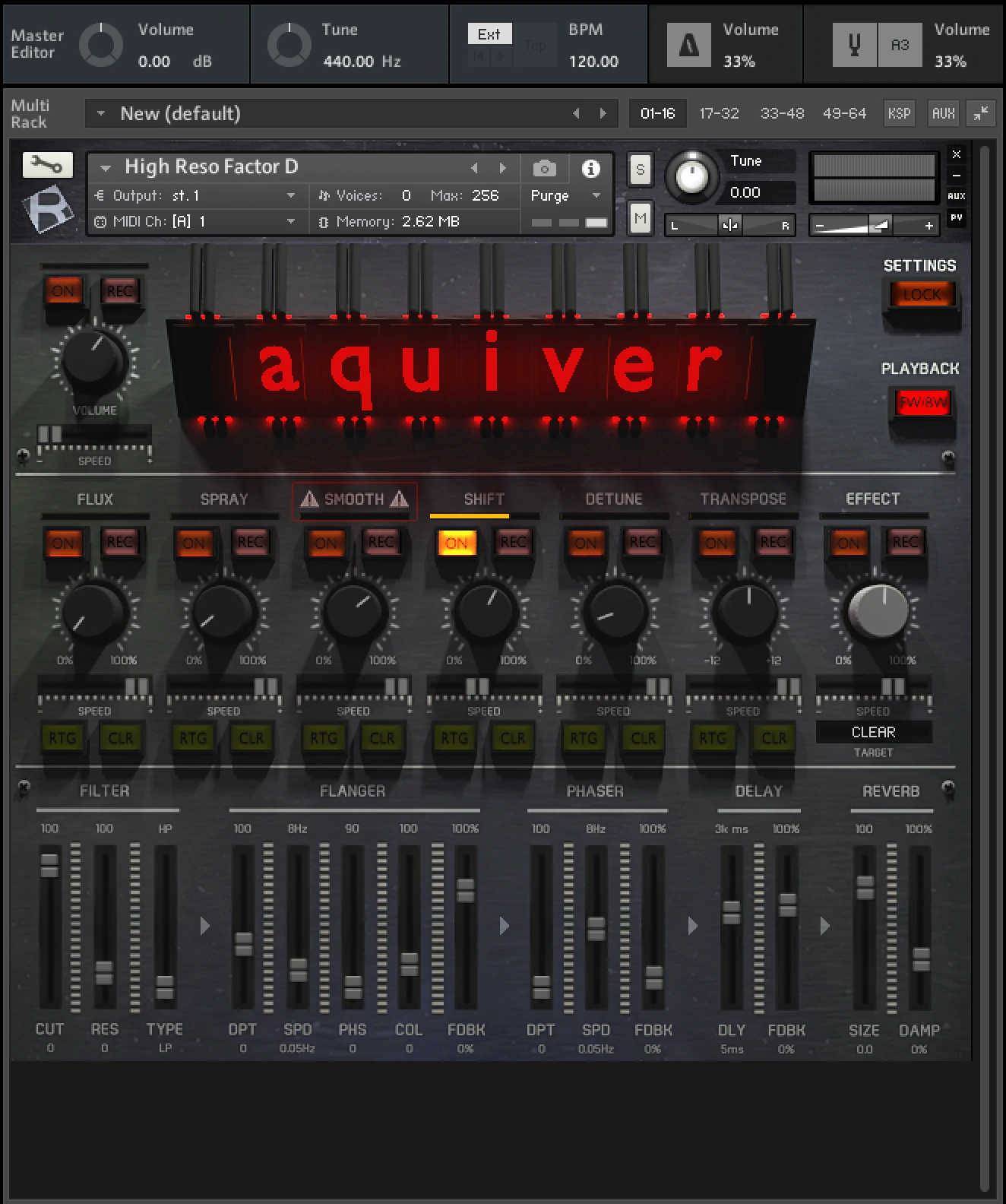
Task: Click the Ext sync button
Action: click(489, 34)
